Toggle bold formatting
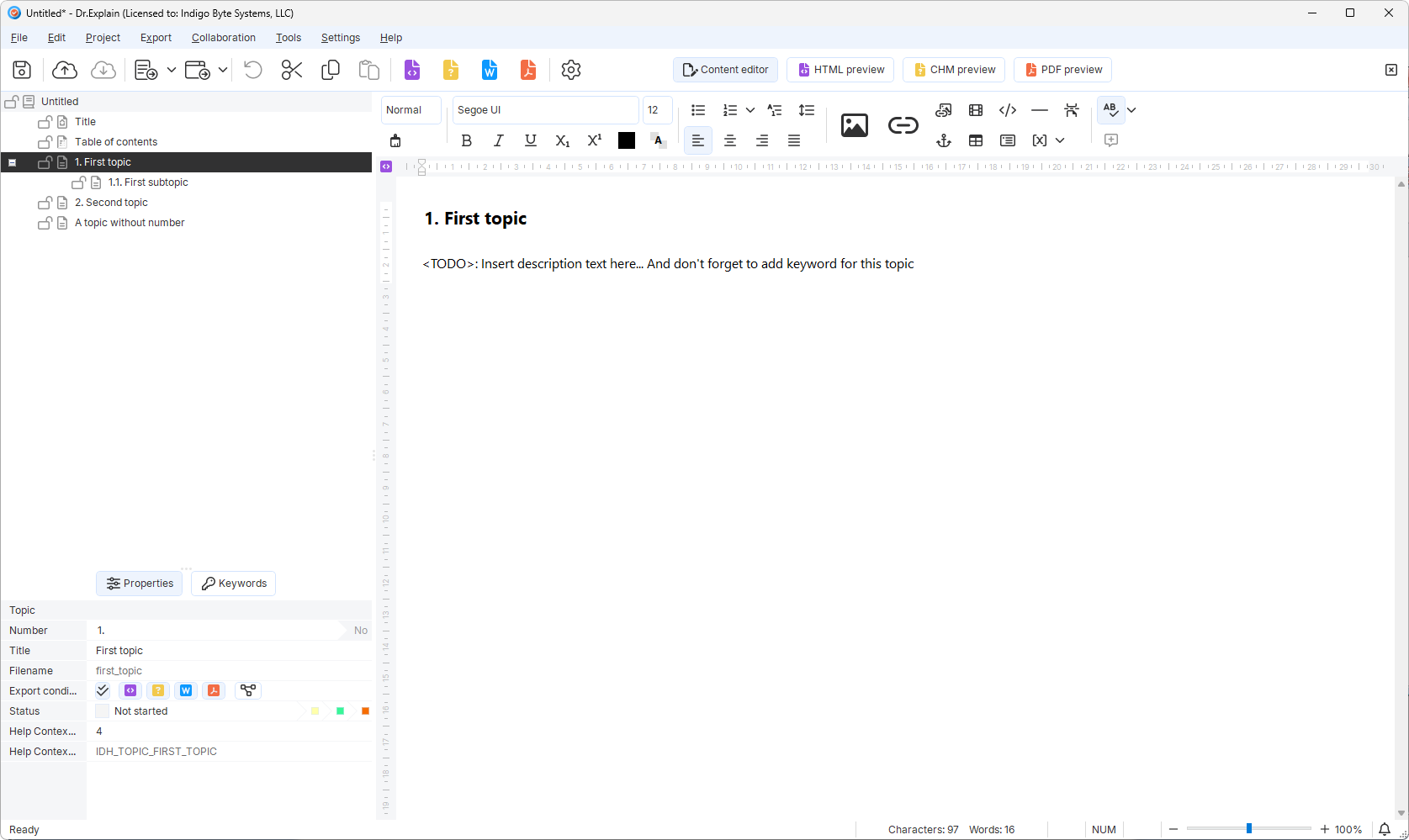Screen dimensions: 1409x840 pyautogui.click(x=467, y=140)
